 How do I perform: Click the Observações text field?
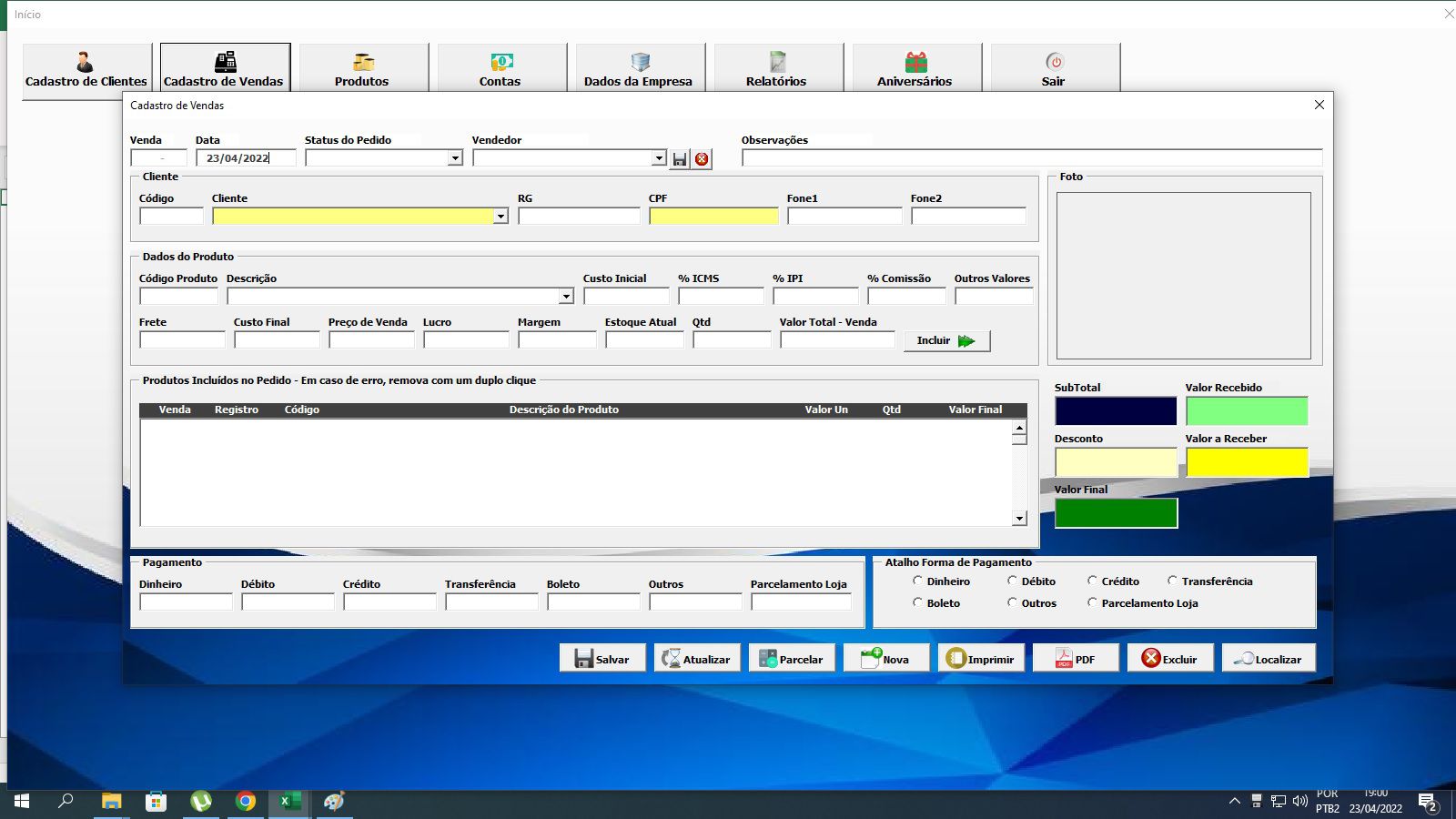(x=1031, y=158)
